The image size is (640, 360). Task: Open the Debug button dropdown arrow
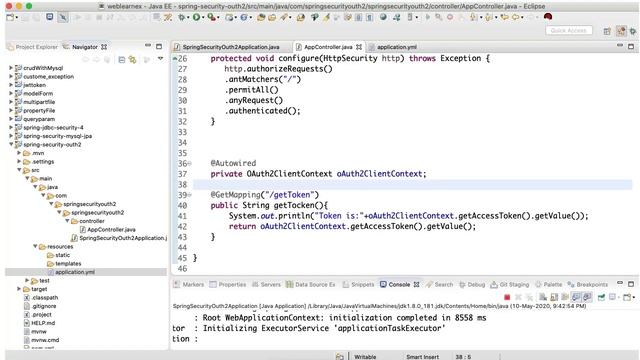(188, 18)
